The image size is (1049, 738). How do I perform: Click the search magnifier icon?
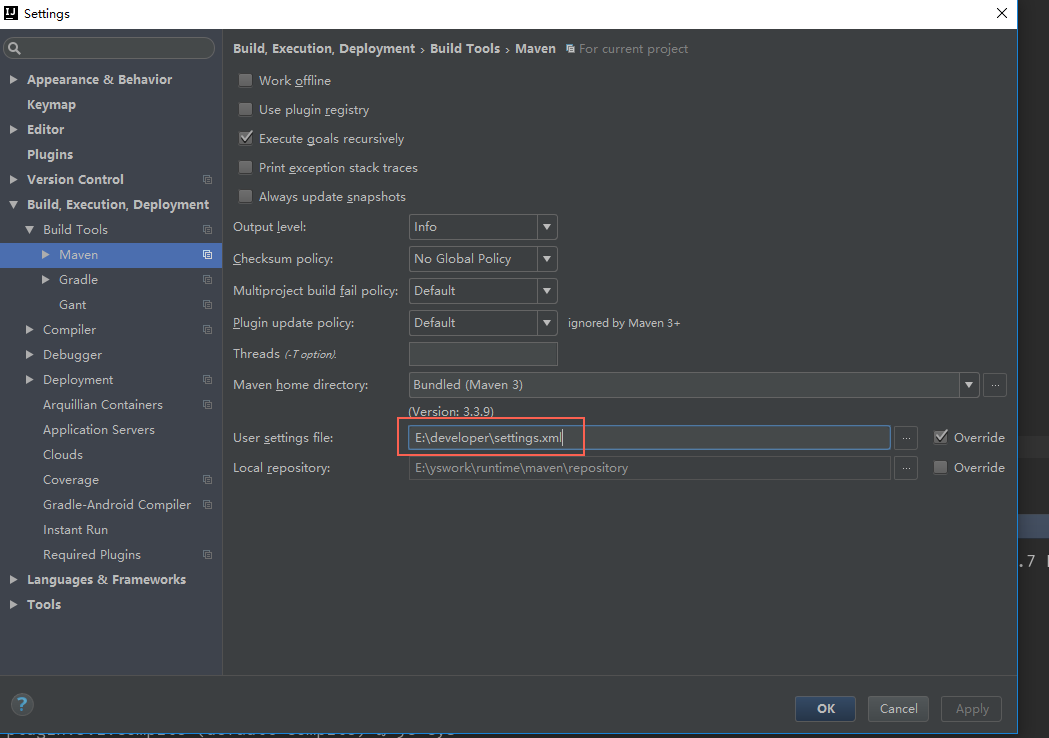coord(14,48)
